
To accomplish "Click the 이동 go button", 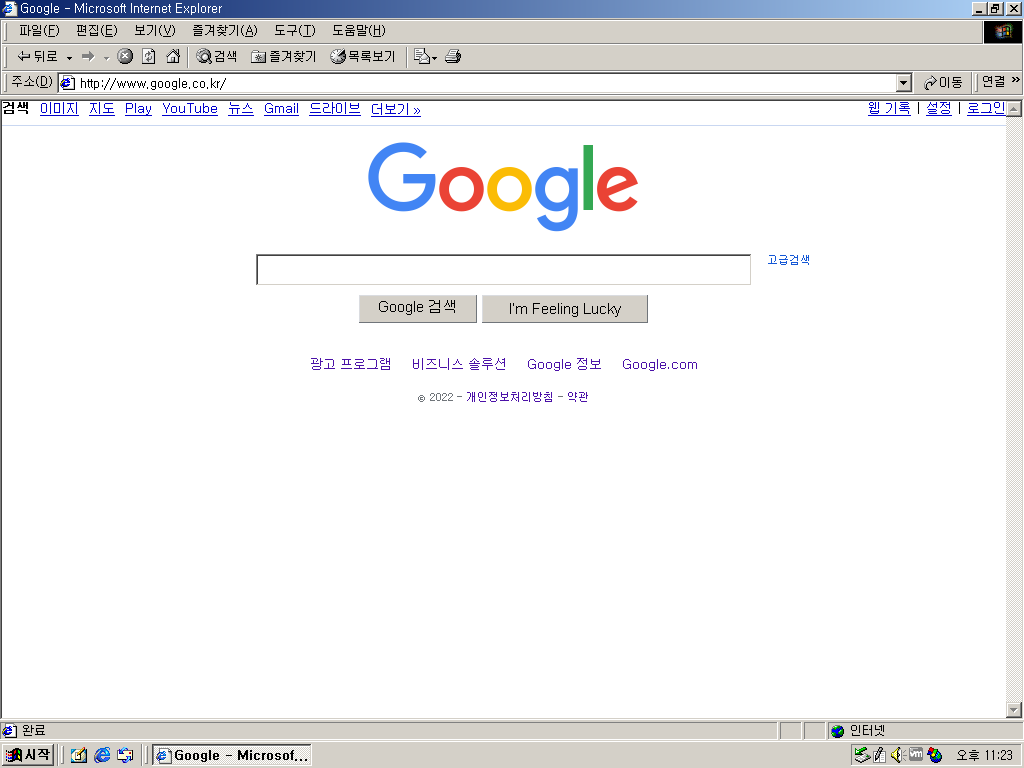I will (943, 82).
